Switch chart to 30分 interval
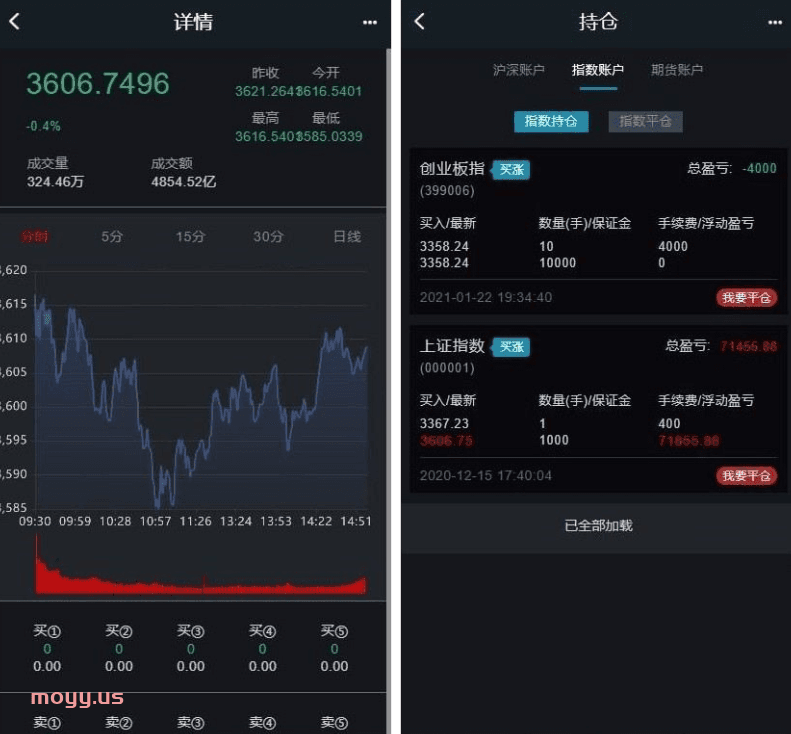The width and height of the screenshot is (791, 734). [x=268, y=236]
